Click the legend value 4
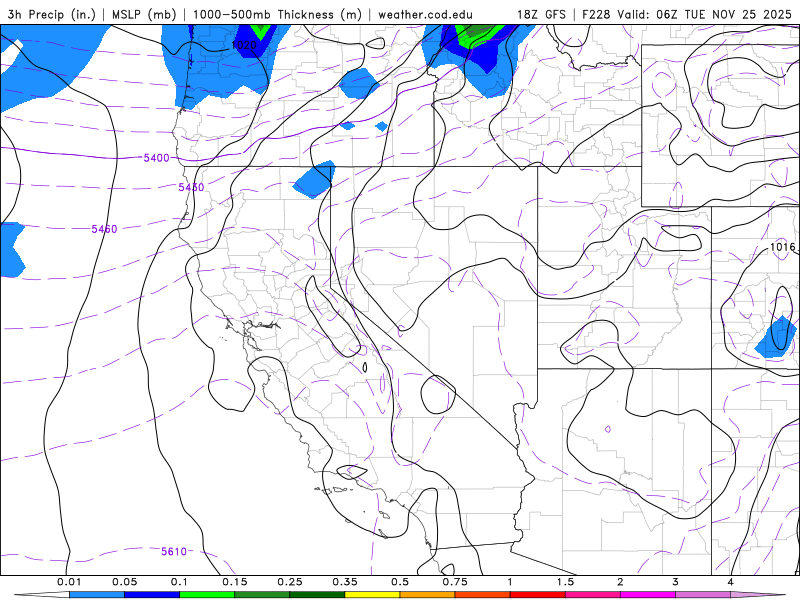Viewport: 800px width, 600px height. click(731, 582)
